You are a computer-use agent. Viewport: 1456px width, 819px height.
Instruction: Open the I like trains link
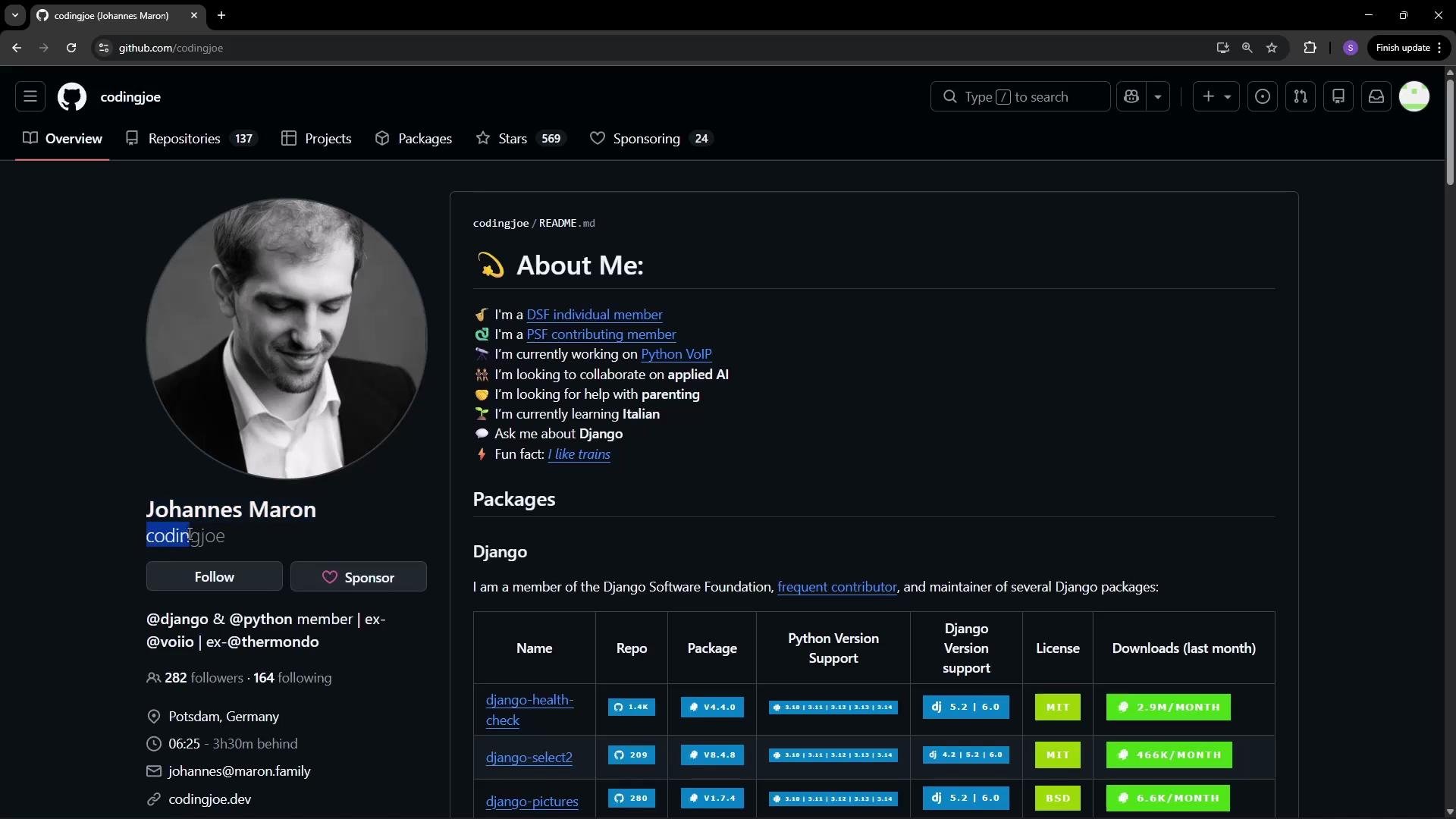coord(579,454)
